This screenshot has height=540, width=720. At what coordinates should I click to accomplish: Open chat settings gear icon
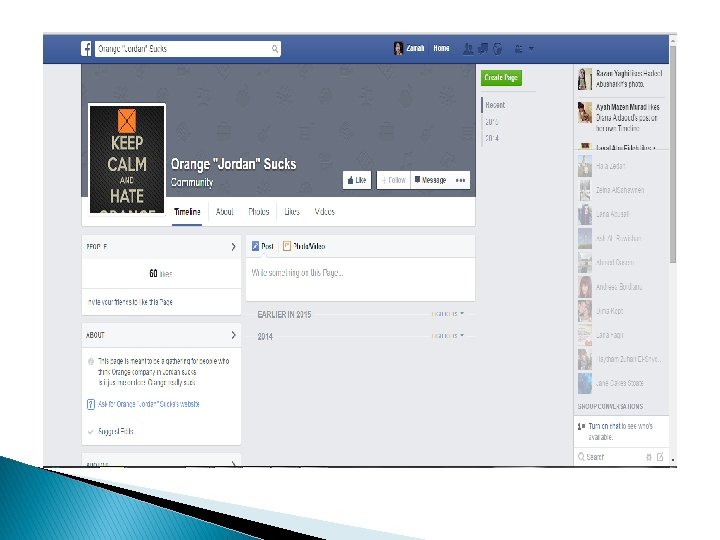click(649, 457)
